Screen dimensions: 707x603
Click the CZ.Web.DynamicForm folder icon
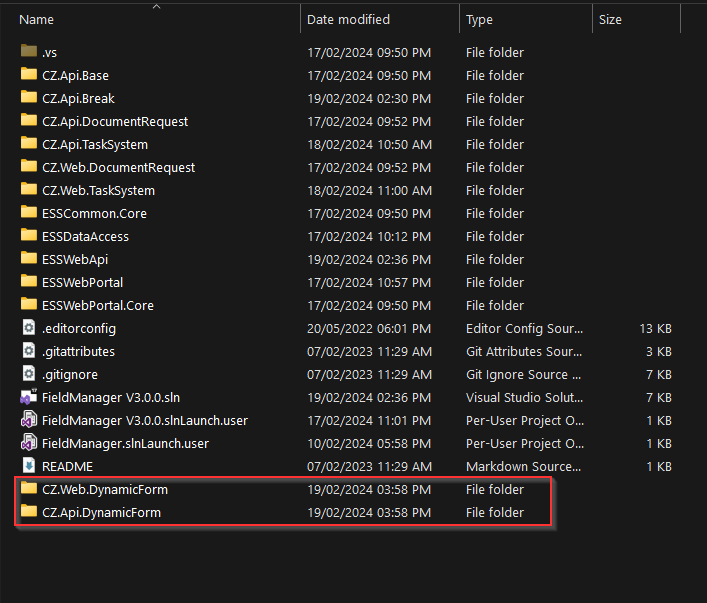click(29, 488)
